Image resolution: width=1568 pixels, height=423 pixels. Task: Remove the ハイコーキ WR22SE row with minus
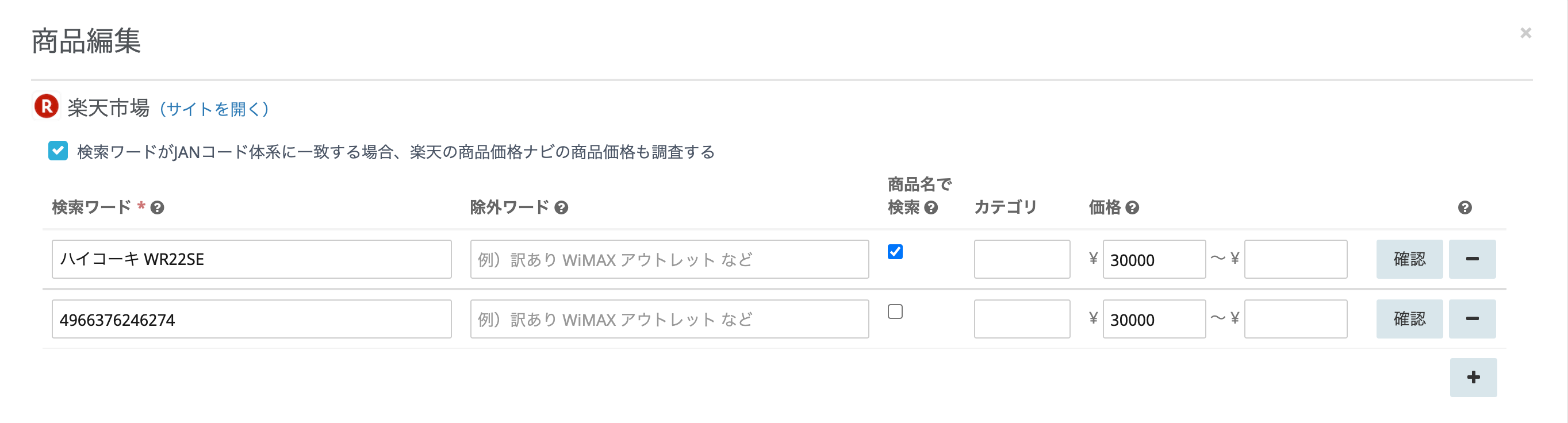tap(1472, 259)
